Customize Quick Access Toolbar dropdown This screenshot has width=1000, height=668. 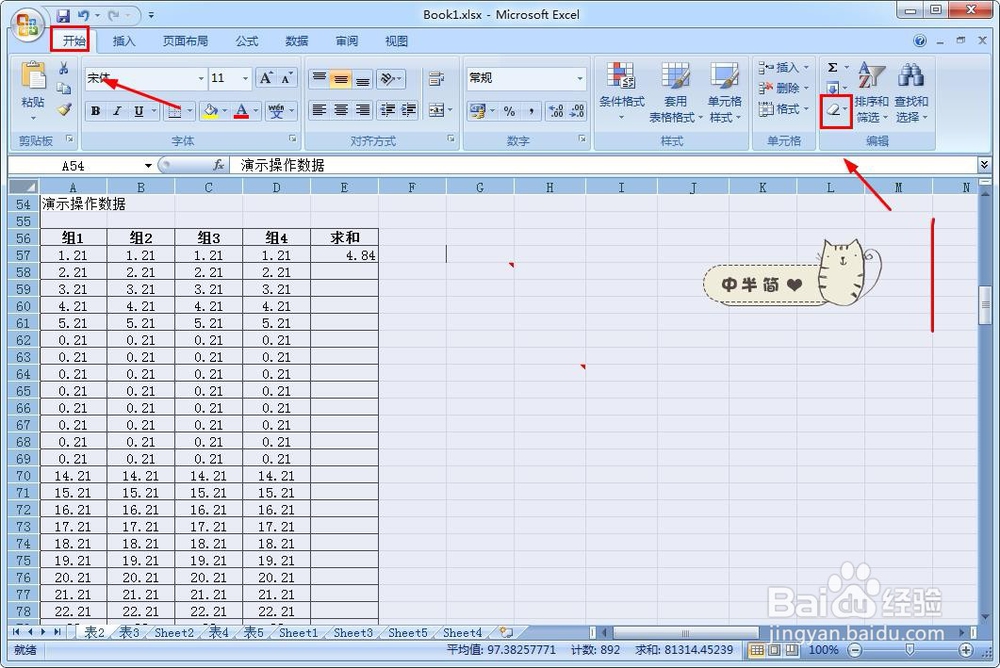tap(151, 15)
